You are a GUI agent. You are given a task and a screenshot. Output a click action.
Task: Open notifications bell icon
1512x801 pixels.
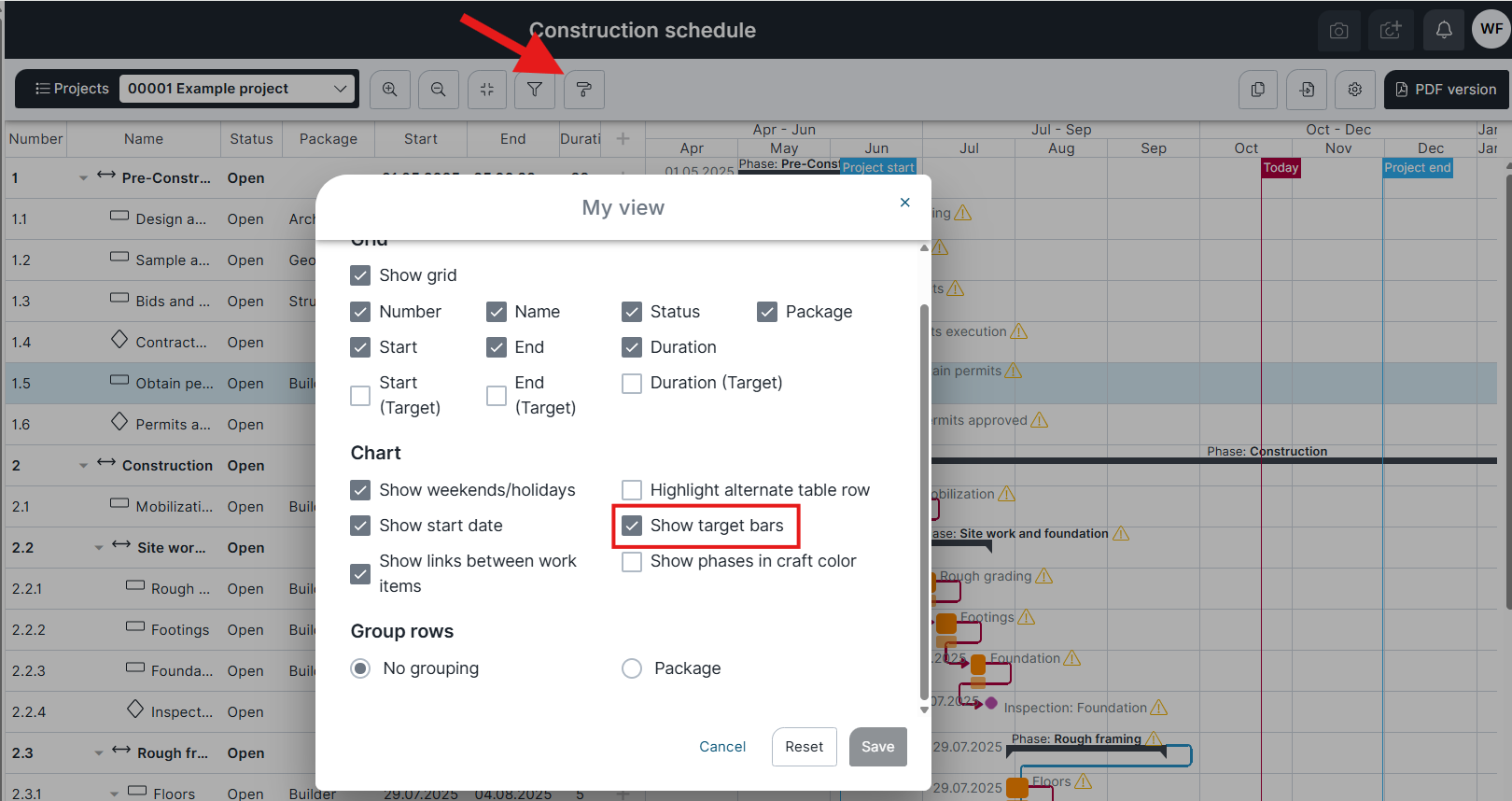pos(1444,30)
